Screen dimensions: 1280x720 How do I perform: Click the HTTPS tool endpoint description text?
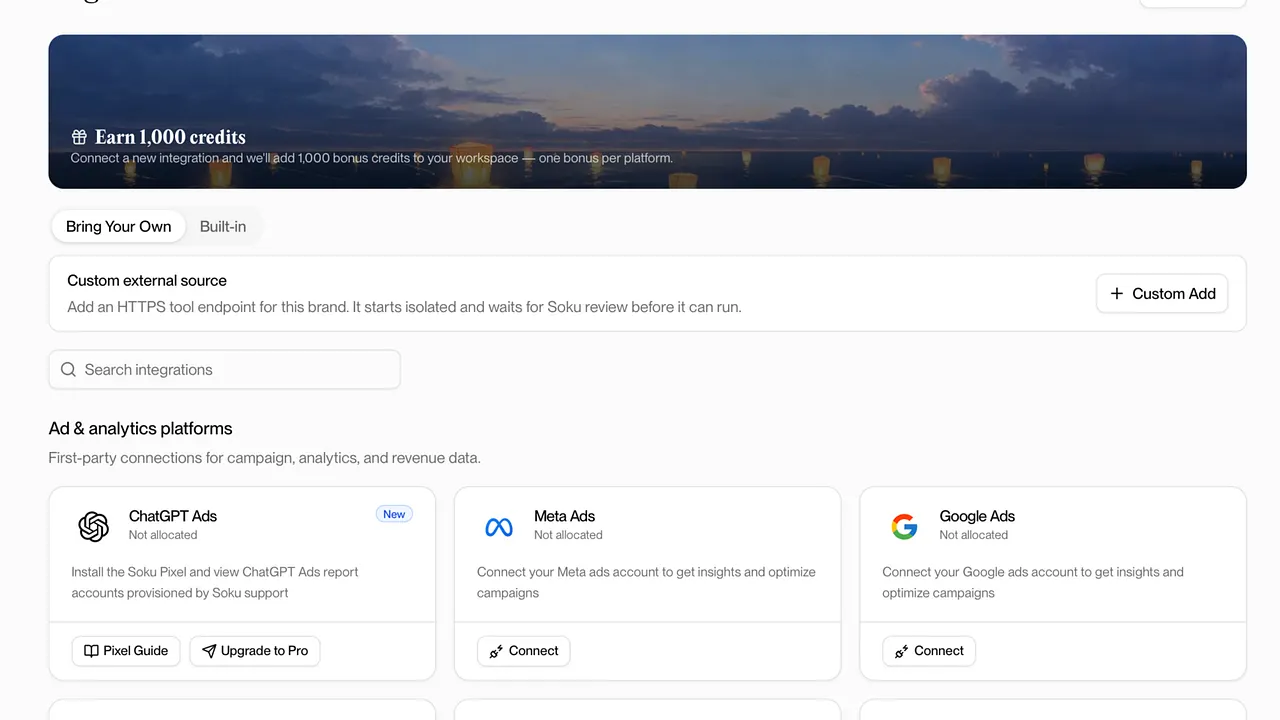404,307
